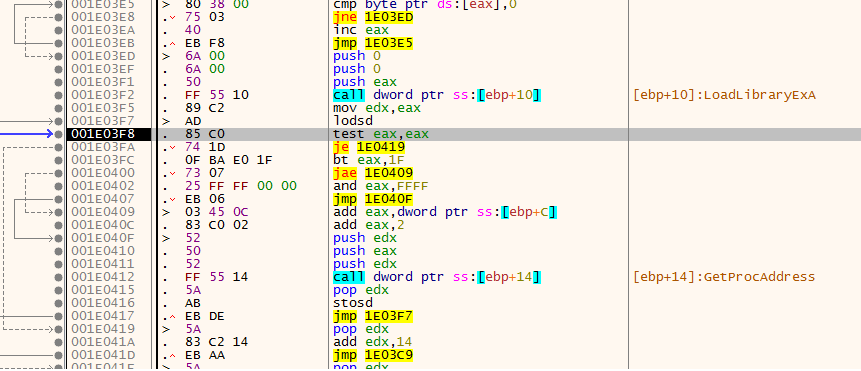Click the 'jmp 1E03F7' instruction

coord(373,316)
